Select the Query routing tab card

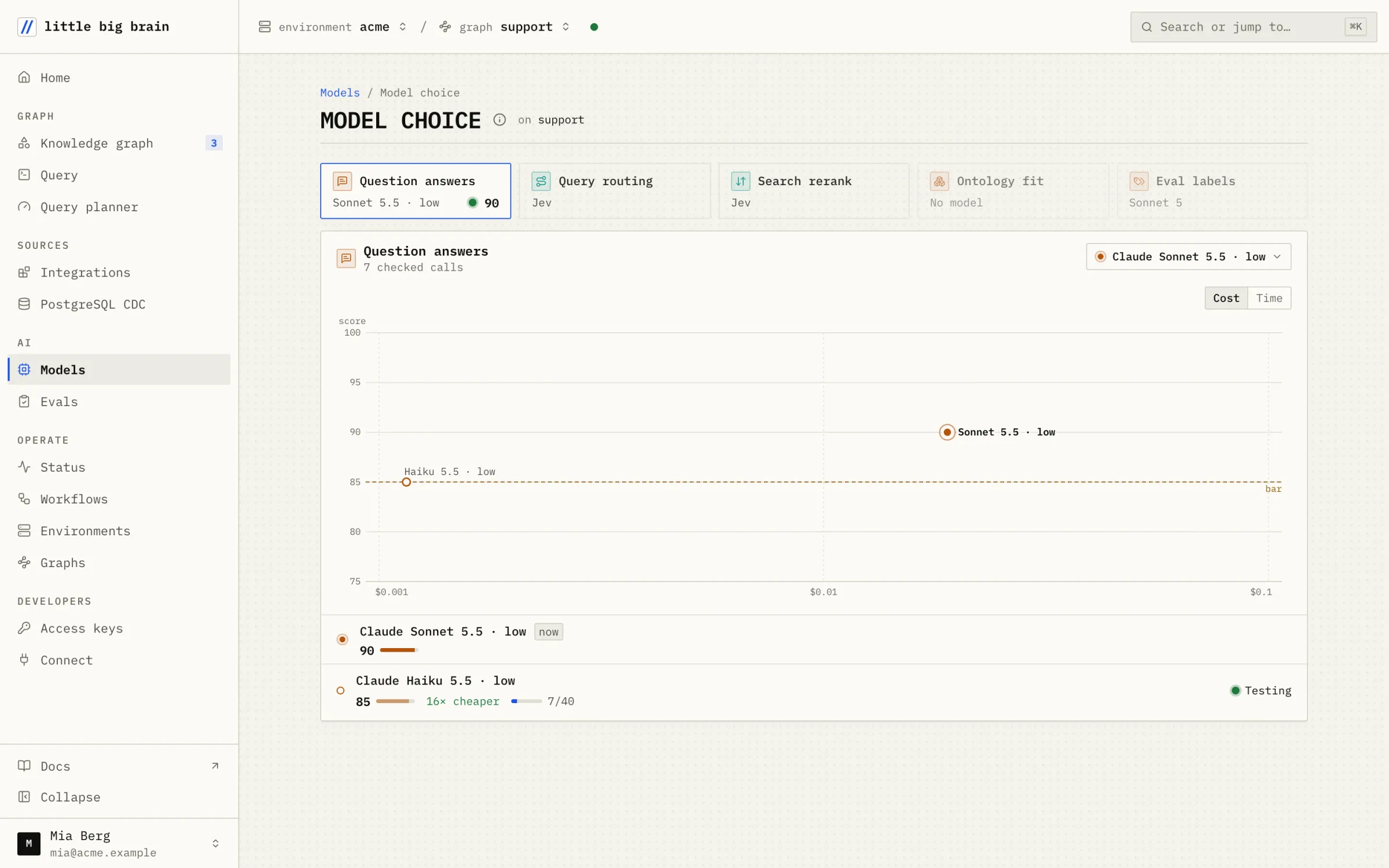coord(615,191)
